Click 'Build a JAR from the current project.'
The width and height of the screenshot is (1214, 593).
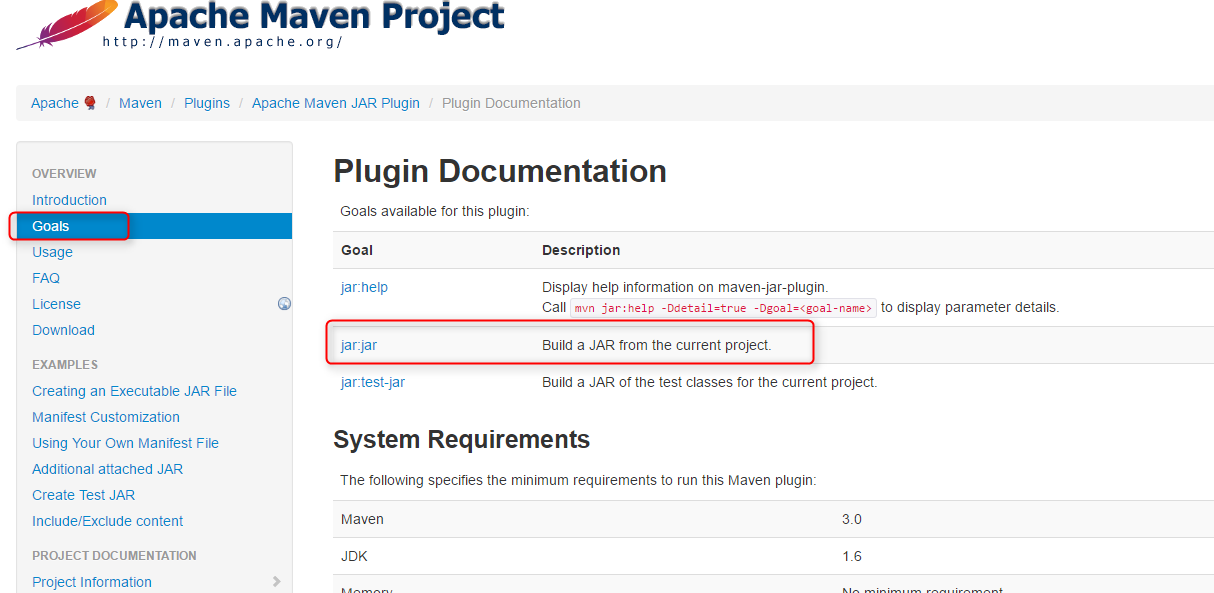pos(657,345)
